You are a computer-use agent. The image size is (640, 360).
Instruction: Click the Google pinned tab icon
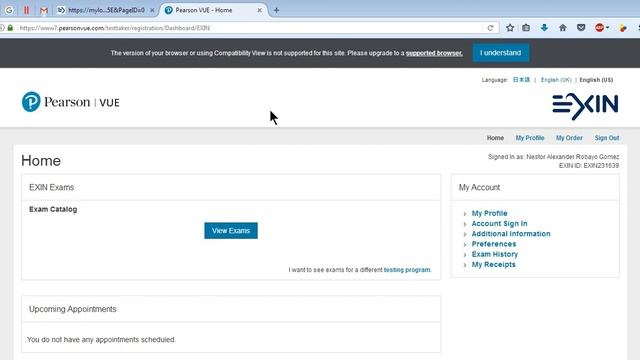click(9, 10)
